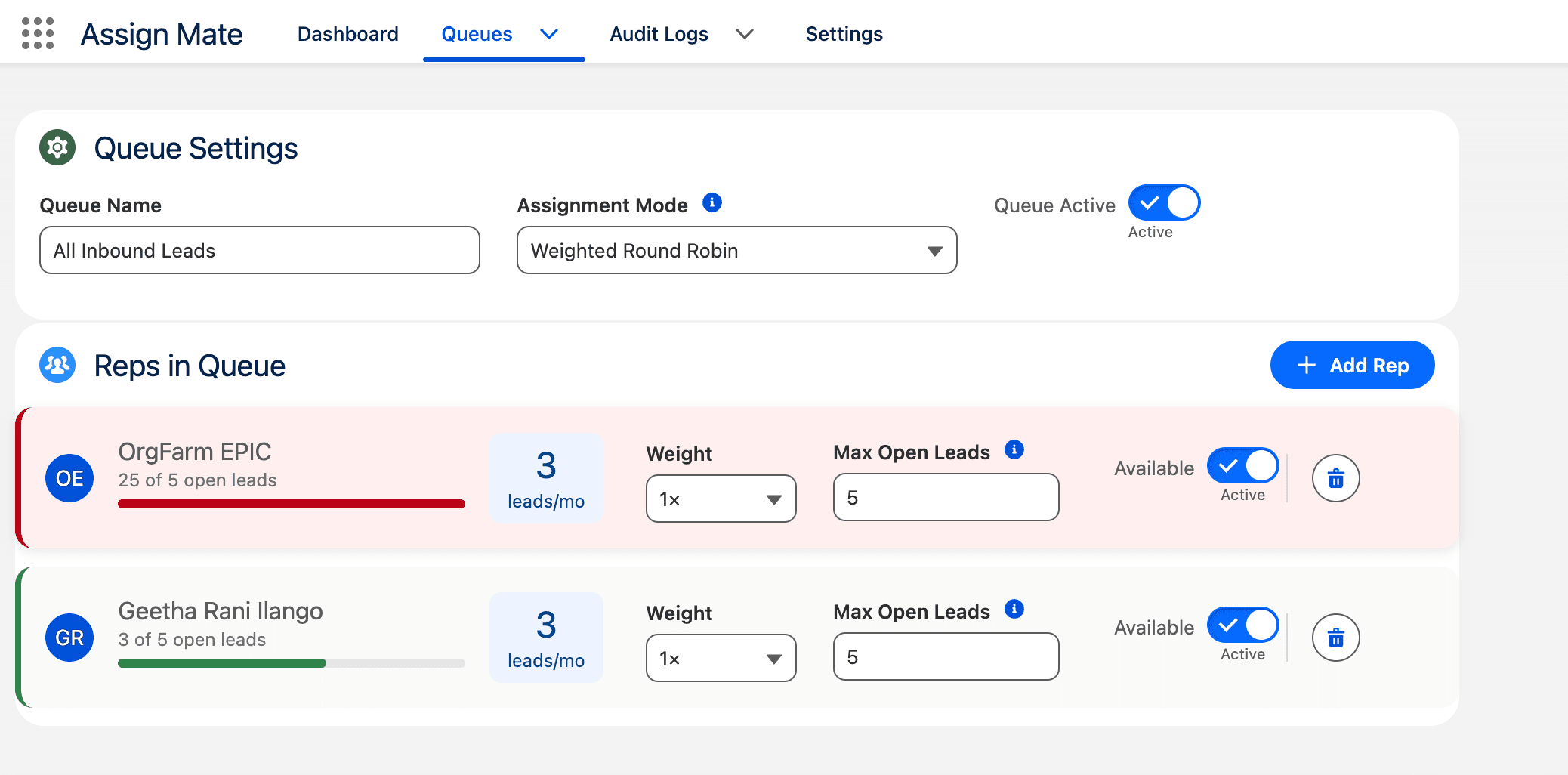Open Weight dropdown for OrgFarm EPIC

click(721, 499)
